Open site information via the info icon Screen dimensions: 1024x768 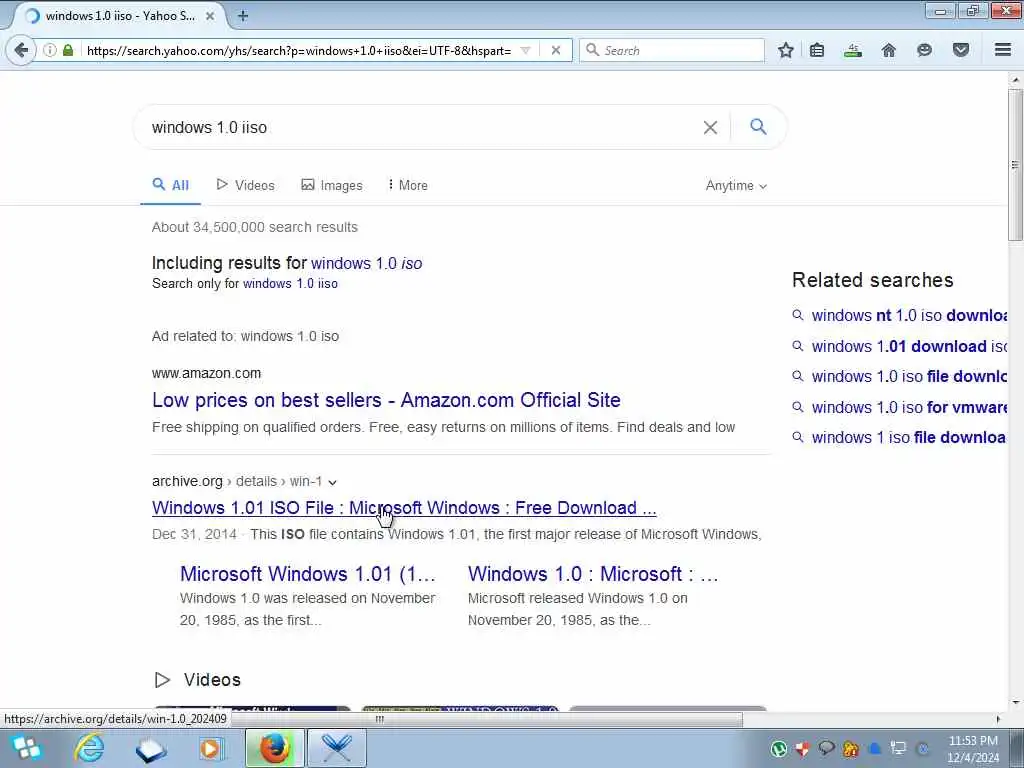pyautogui.click(x=50, y=50)
